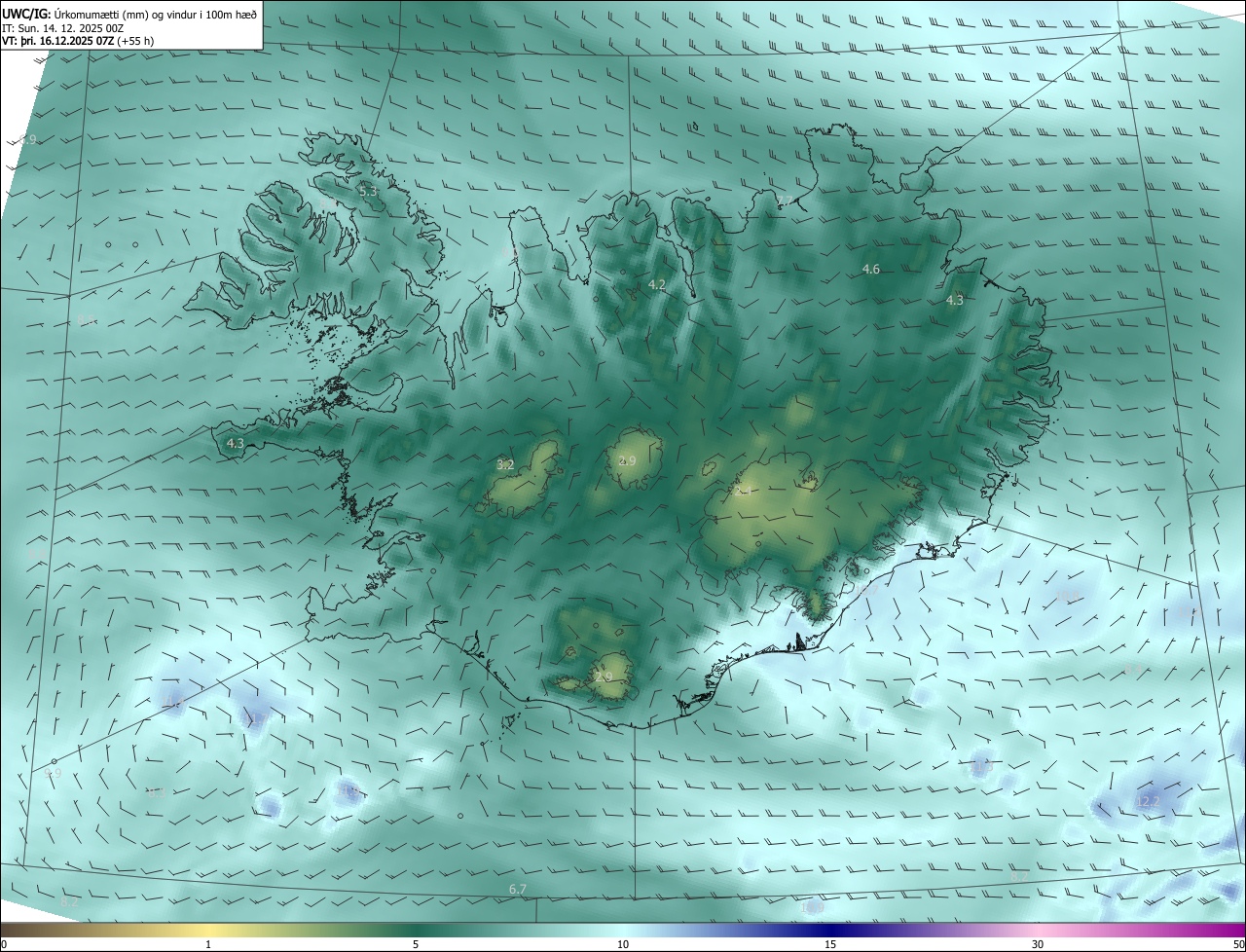Image resolution: width=1246 pixels, height=952 pixels.
Task: Click the 4.2 value label in north Iceland
Action: point(657,285)
